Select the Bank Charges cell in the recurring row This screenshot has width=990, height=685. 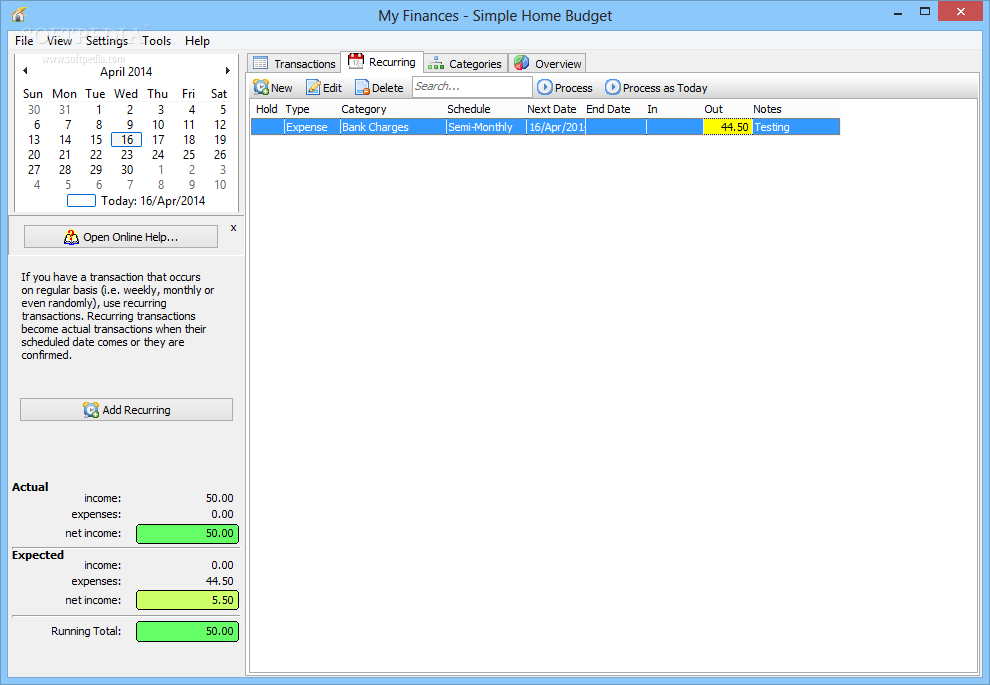pos(393,127)
